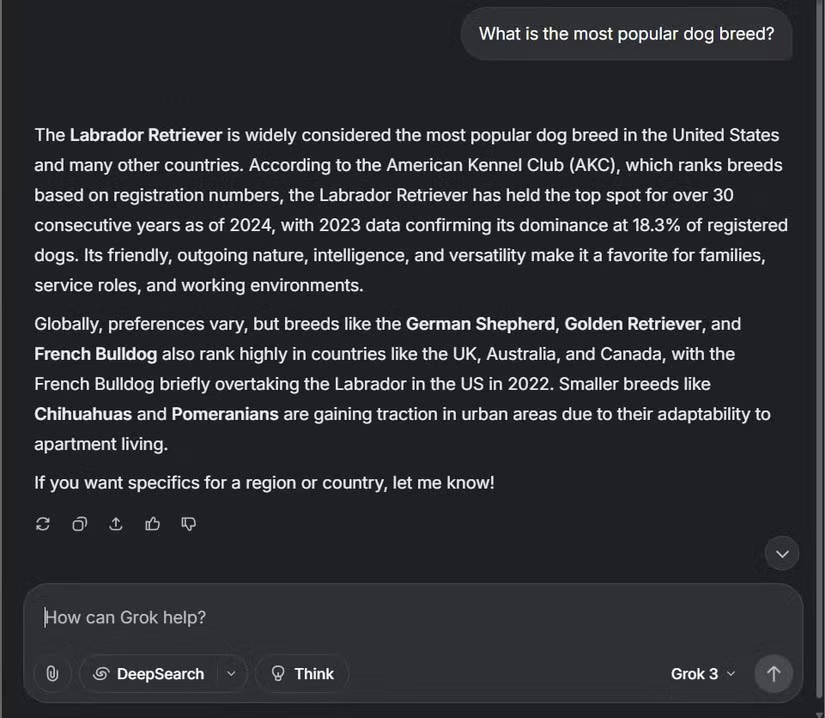
Task: Click the bold 'Pomeranians' text
Action: 225,414
